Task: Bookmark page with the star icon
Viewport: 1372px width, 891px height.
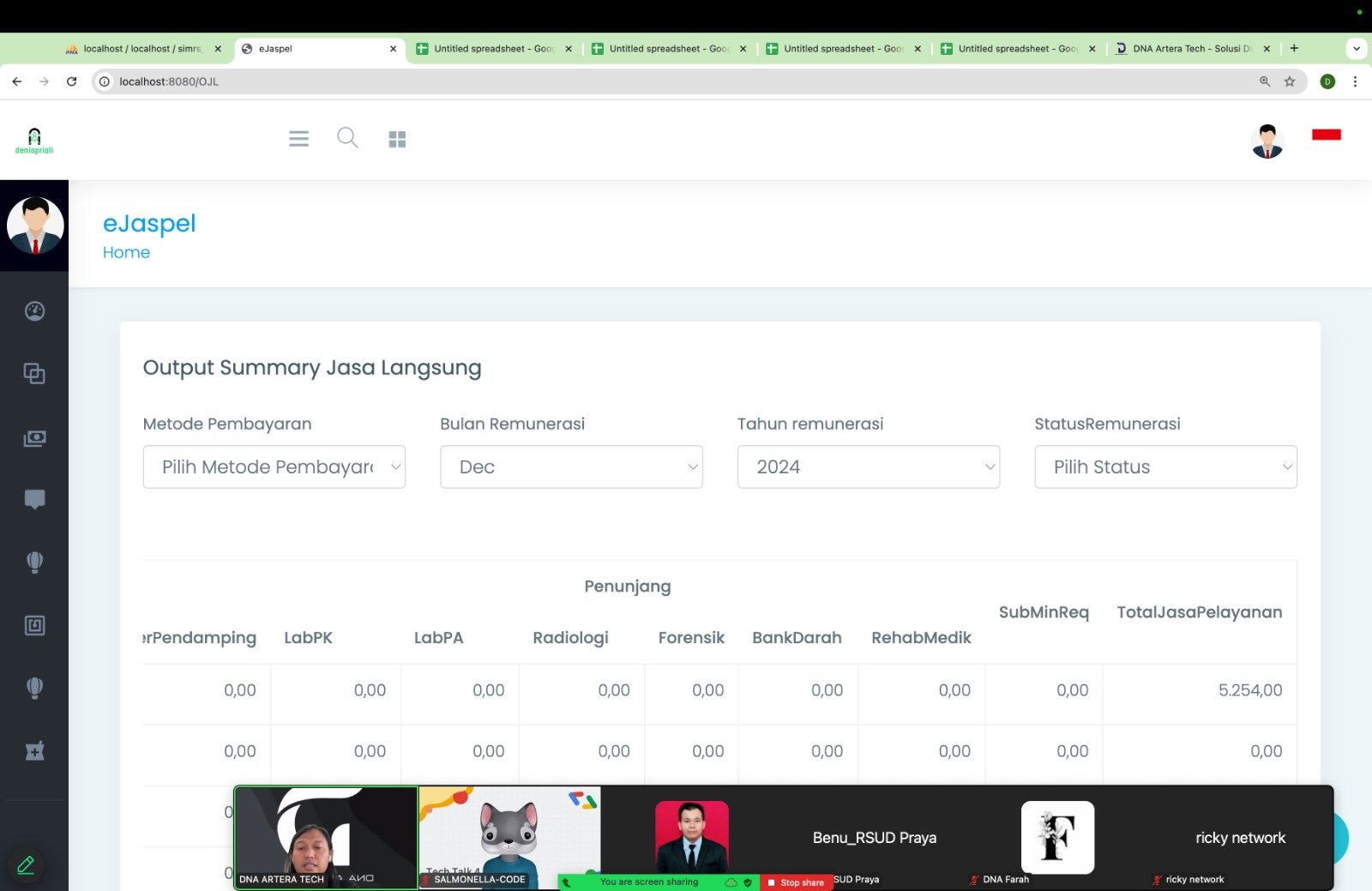Action: pos(1289,81)
